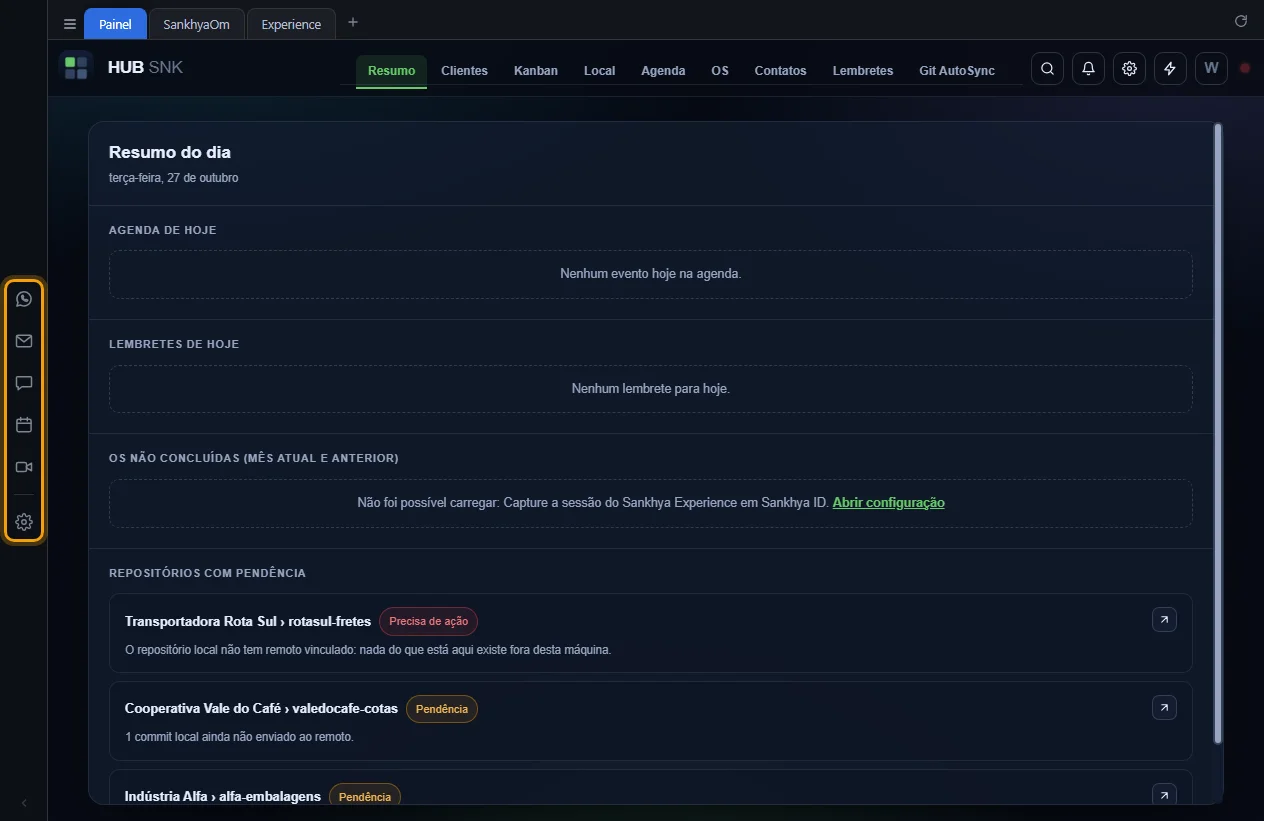The width and height of the screenshot is (1264, 821).
Task: Open the Contatos tab
Action: coord(780,71)
